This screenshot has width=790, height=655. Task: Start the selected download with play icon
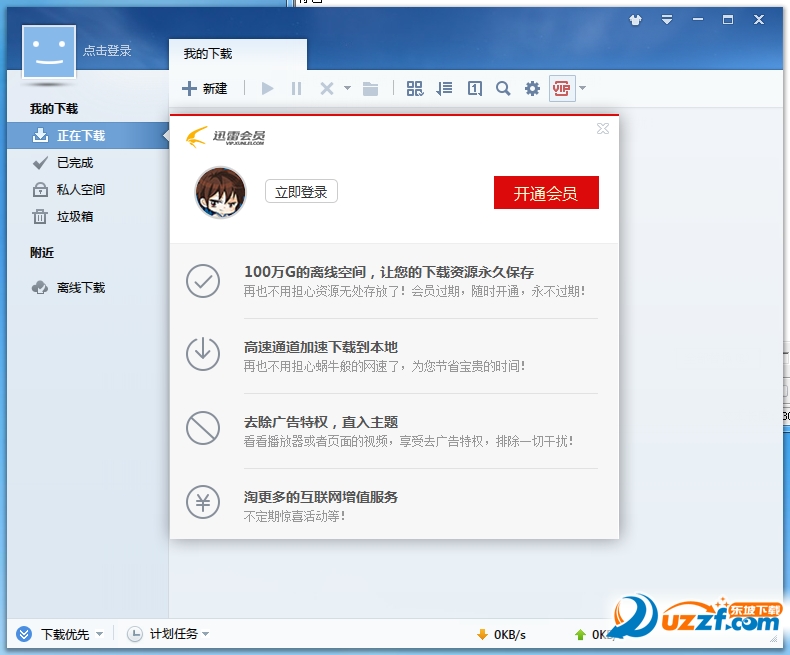coord(268,89)
